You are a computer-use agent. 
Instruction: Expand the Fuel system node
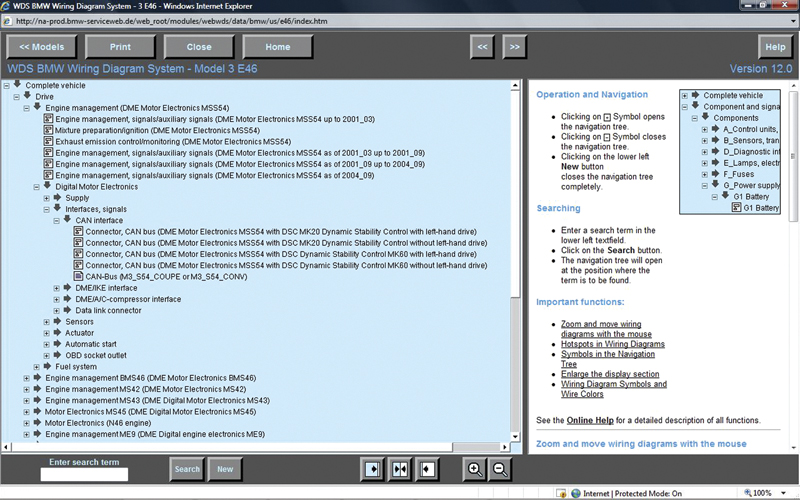[36, 367]
